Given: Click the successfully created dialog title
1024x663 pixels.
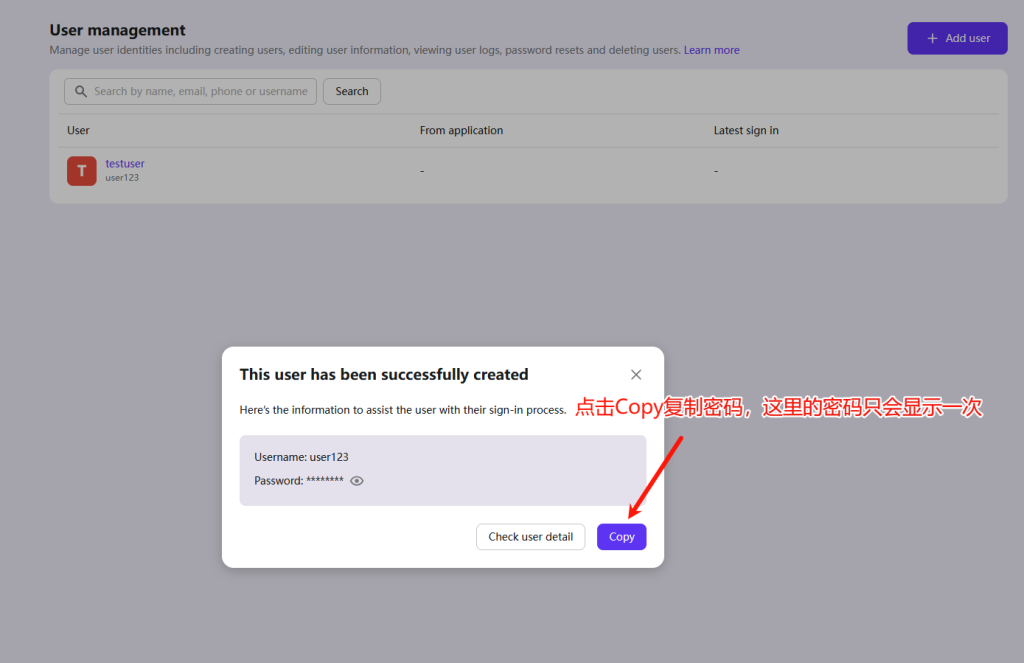Looking at the screenshot, I should tap(384, 375).
